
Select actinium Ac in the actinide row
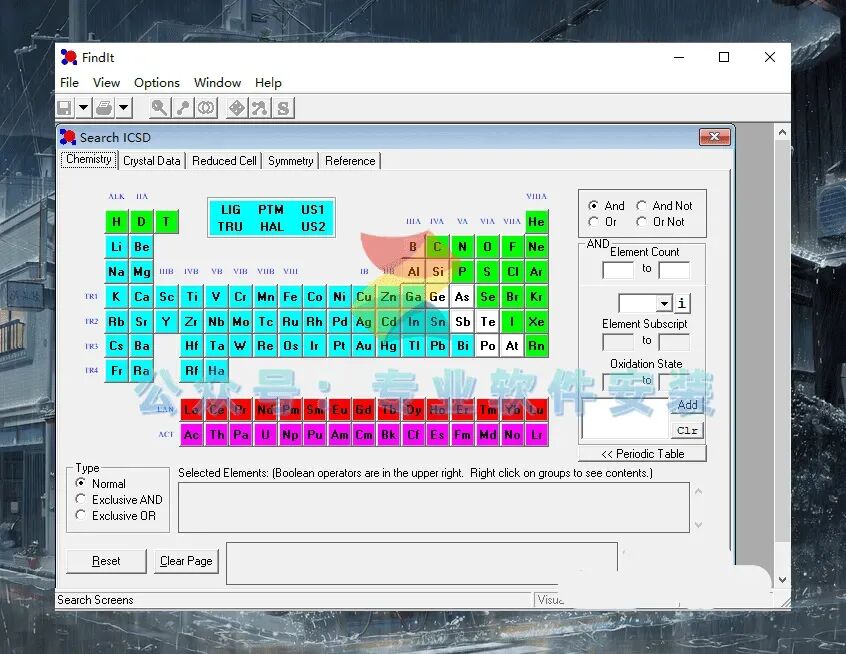coord(192,435)
